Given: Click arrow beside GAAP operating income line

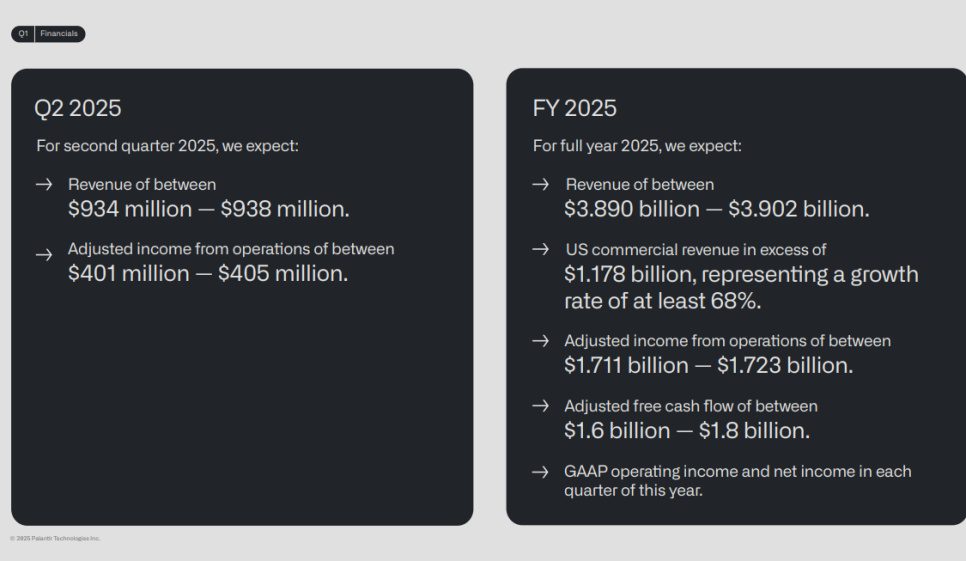Looking at the screenshot, I should [540, 472].
